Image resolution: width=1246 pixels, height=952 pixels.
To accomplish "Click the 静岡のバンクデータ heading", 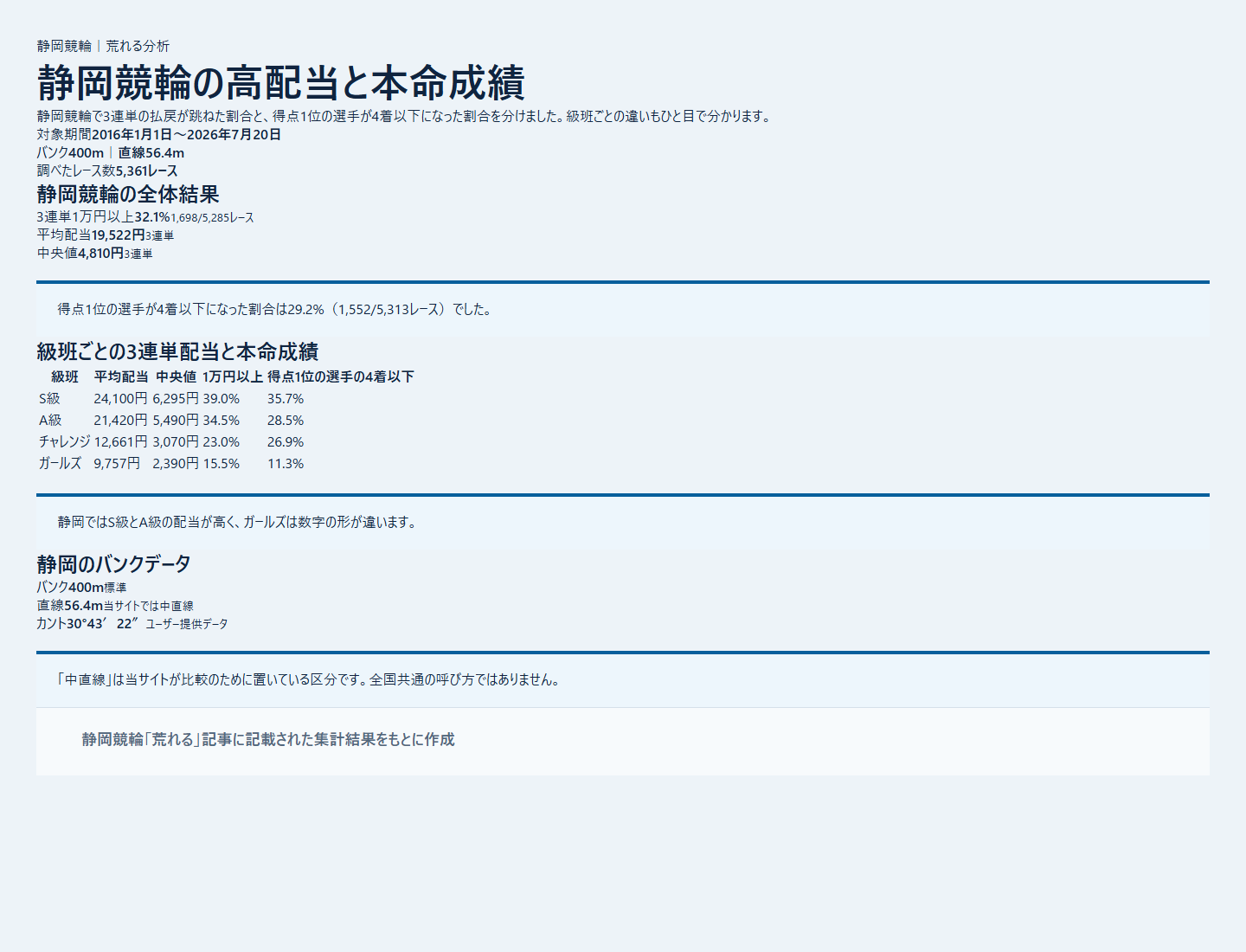I will [114, 564].
